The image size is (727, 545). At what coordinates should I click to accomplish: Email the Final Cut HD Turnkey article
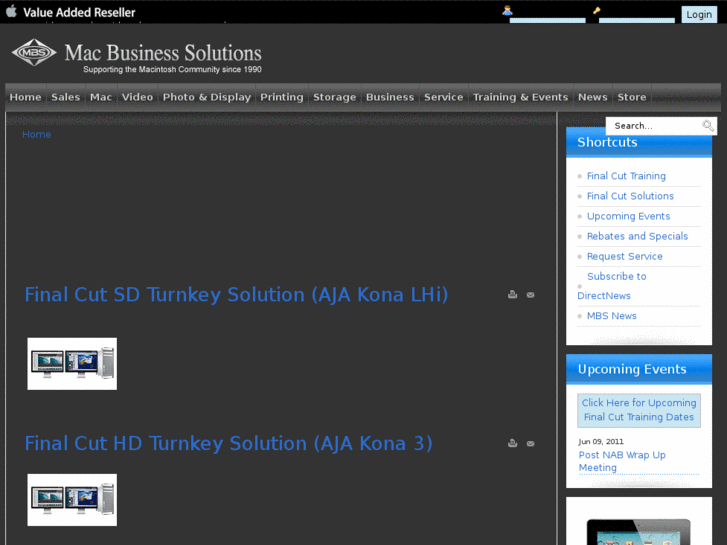530,443
